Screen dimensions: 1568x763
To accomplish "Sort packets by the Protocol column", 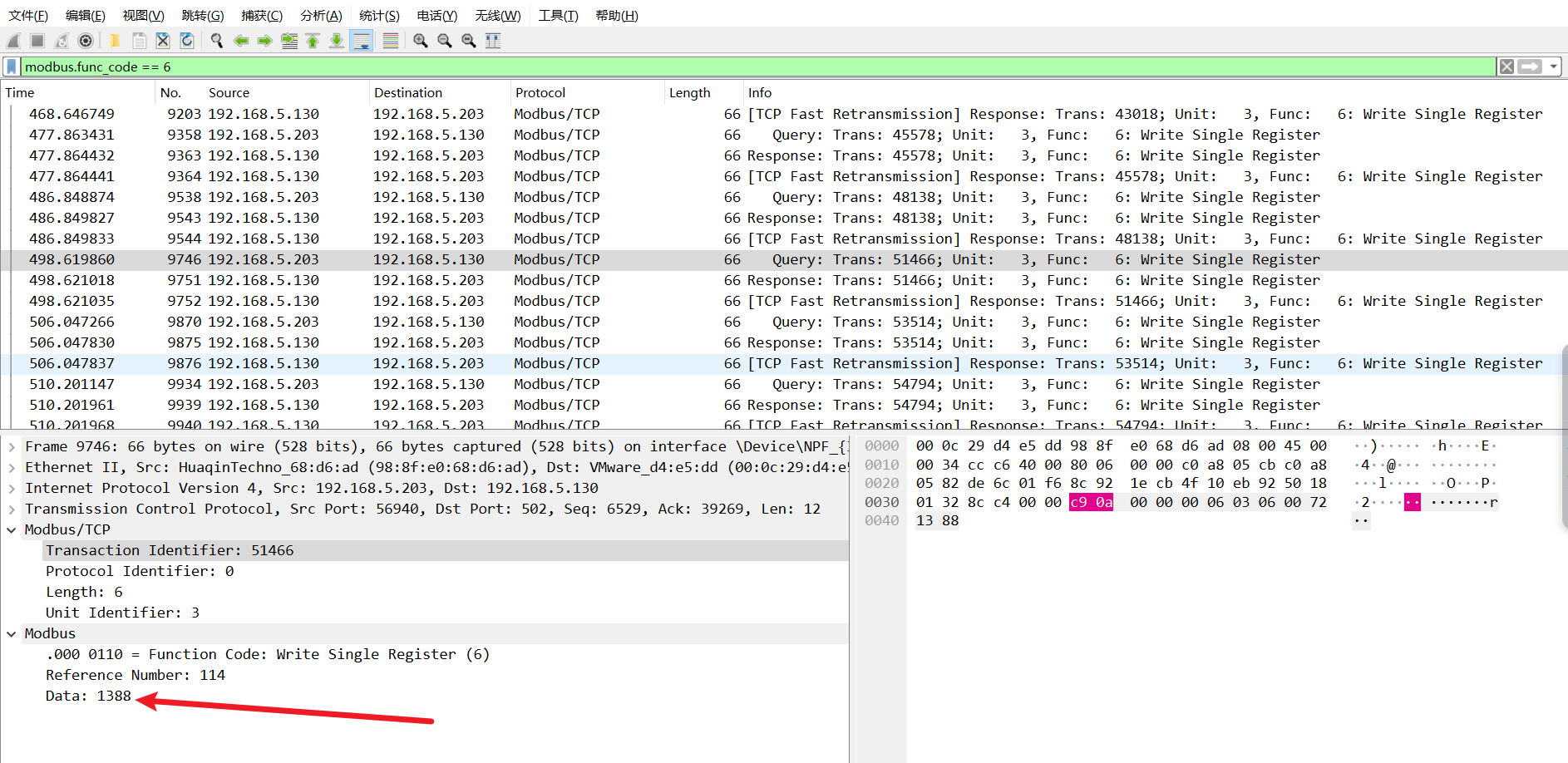I will tap(588, 93).
